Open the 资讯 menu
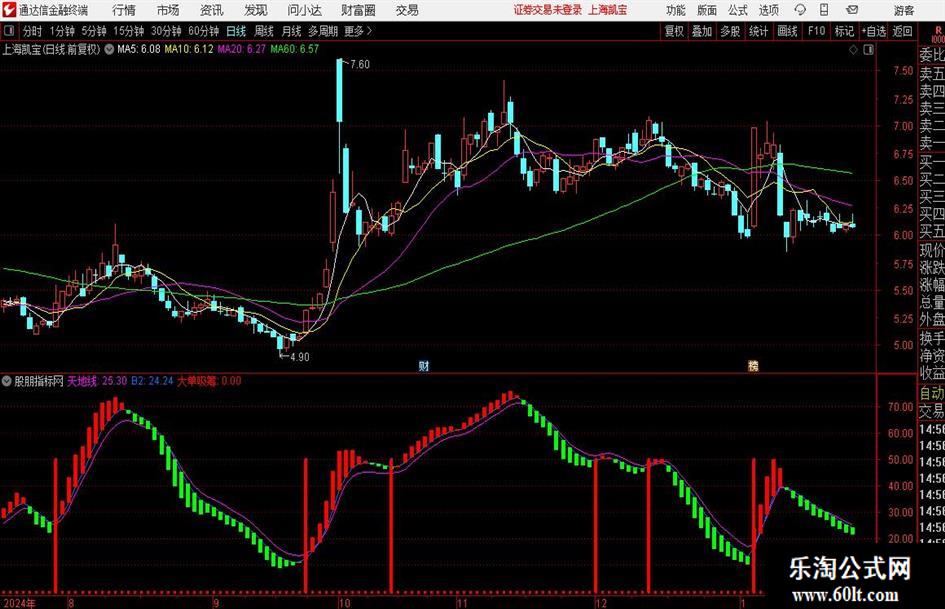 (x=212, y=10)
